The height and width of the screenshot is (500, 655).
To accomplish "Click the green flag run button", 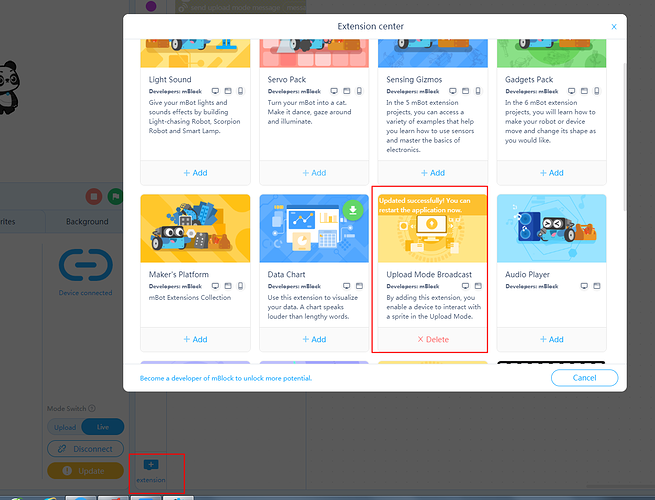I will point(115,196).
